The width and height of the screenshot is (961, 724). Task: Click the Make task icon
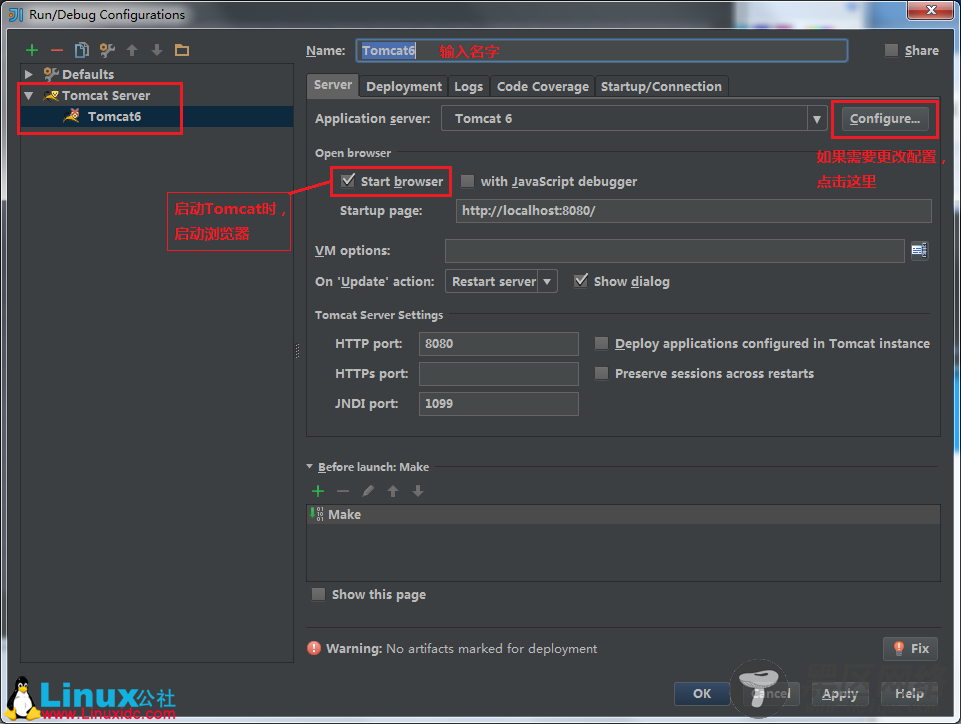click(317, 514)
